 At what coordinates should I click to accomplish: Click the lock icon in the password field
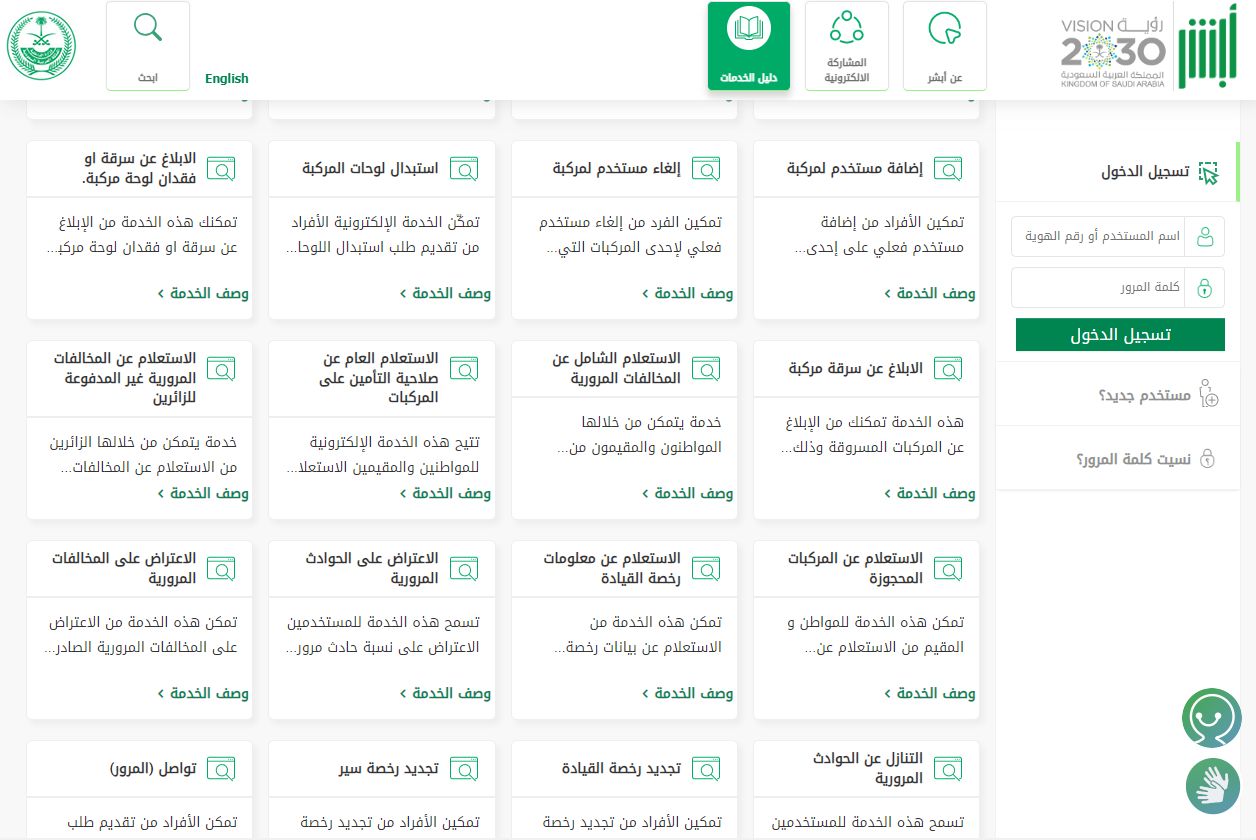(1206, 287)
